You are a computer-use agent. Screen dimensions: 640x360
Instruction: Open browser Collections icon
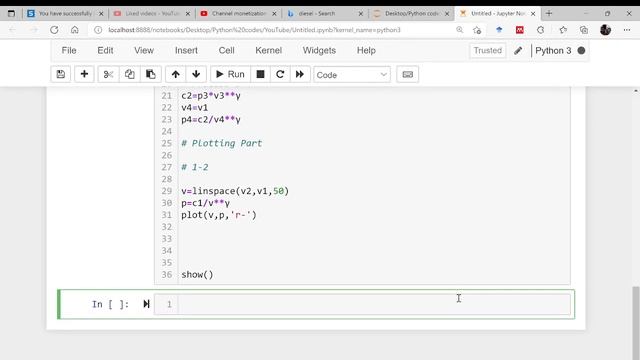coord(584,30)
